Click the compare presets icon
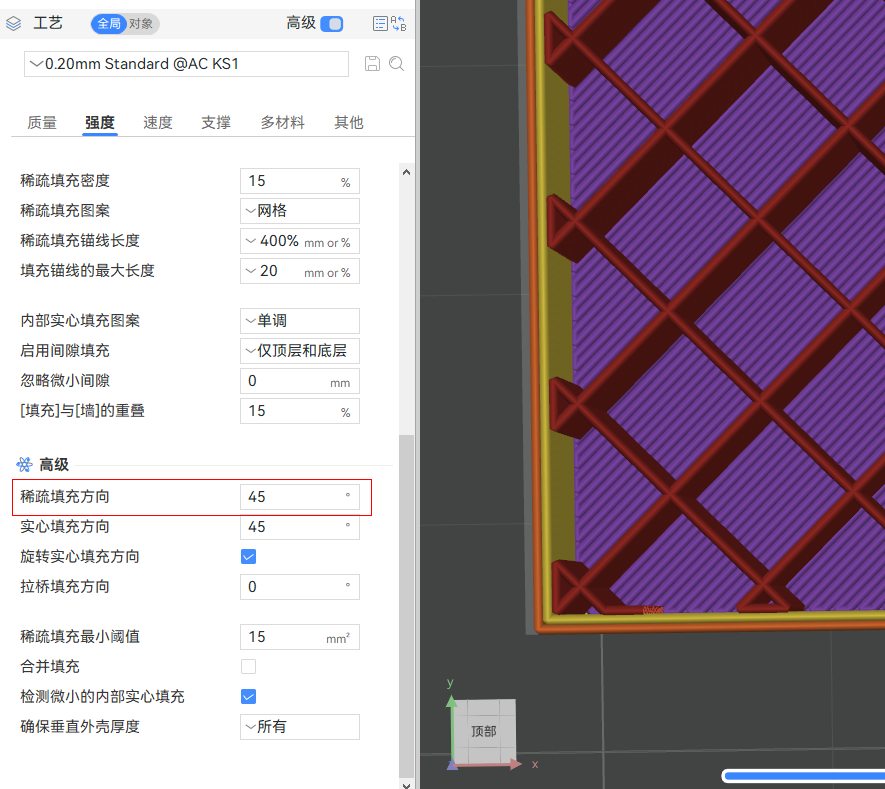Viewport: 885px width, 789px height. coord(398,24)
